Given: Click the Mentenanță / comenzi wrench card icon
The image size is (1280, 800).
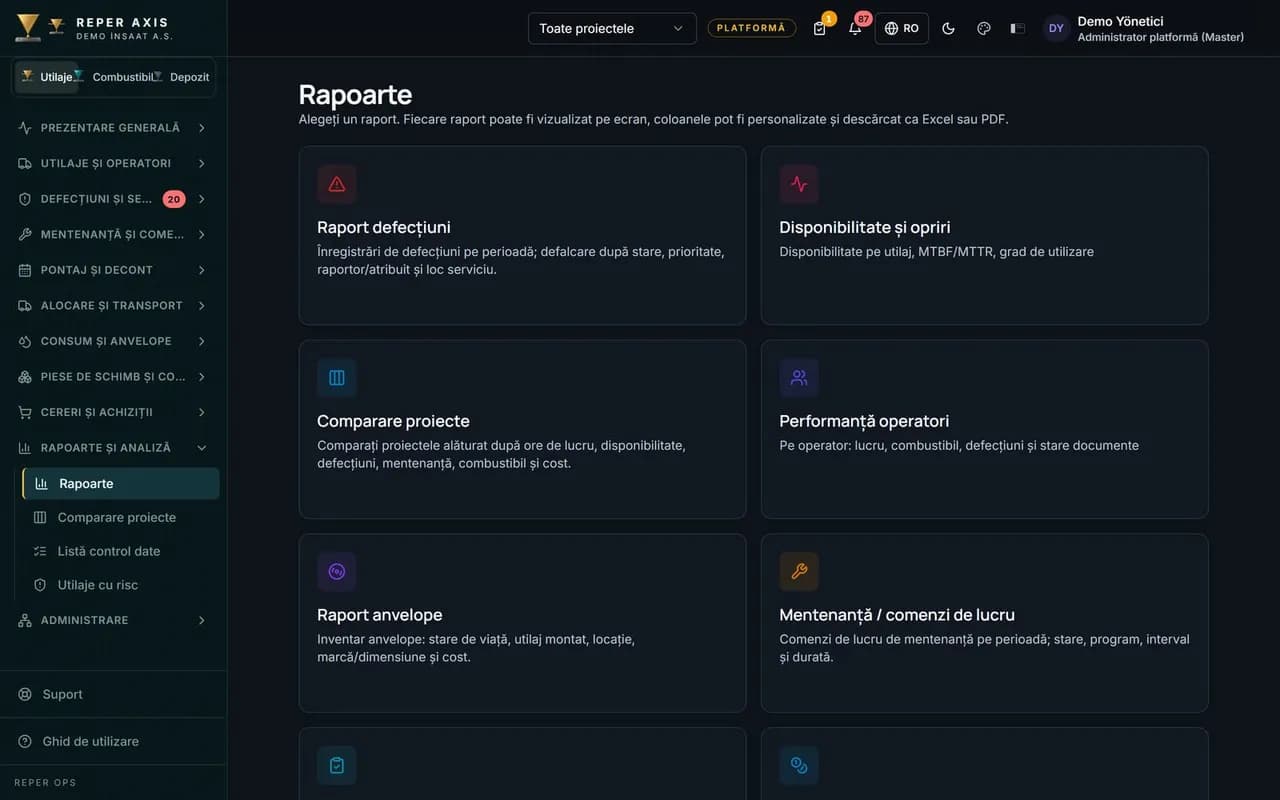Looking at the screenshot, I should [799, 572].
